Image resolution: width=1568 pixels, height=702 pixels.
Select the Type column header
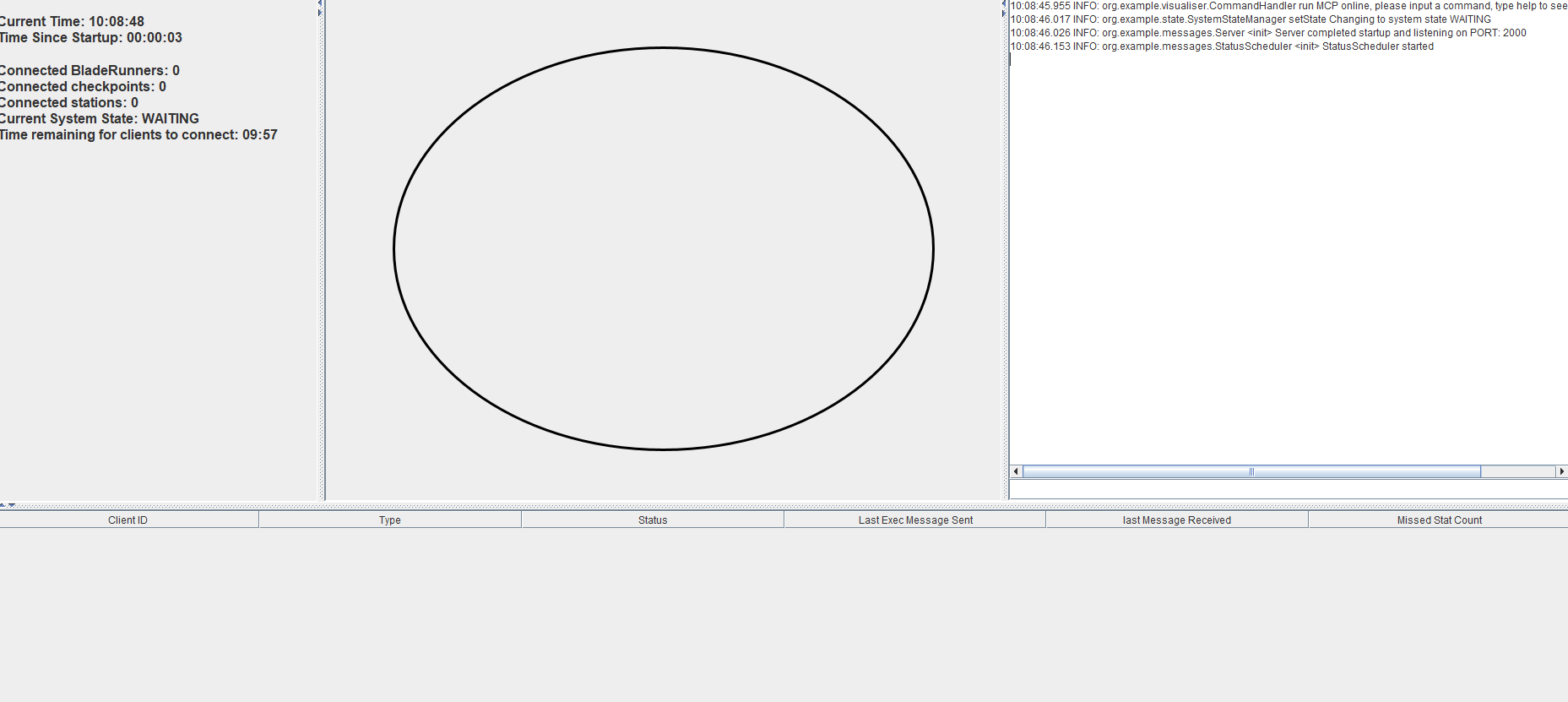[390, 520]
